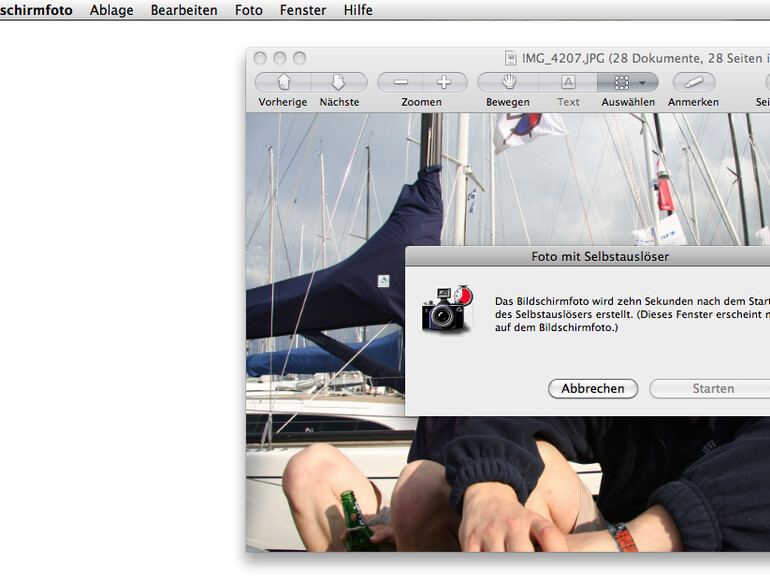The image size is (770, 578).
Task: Zoom in with the plus button
Action: click(x=444, y=82)
